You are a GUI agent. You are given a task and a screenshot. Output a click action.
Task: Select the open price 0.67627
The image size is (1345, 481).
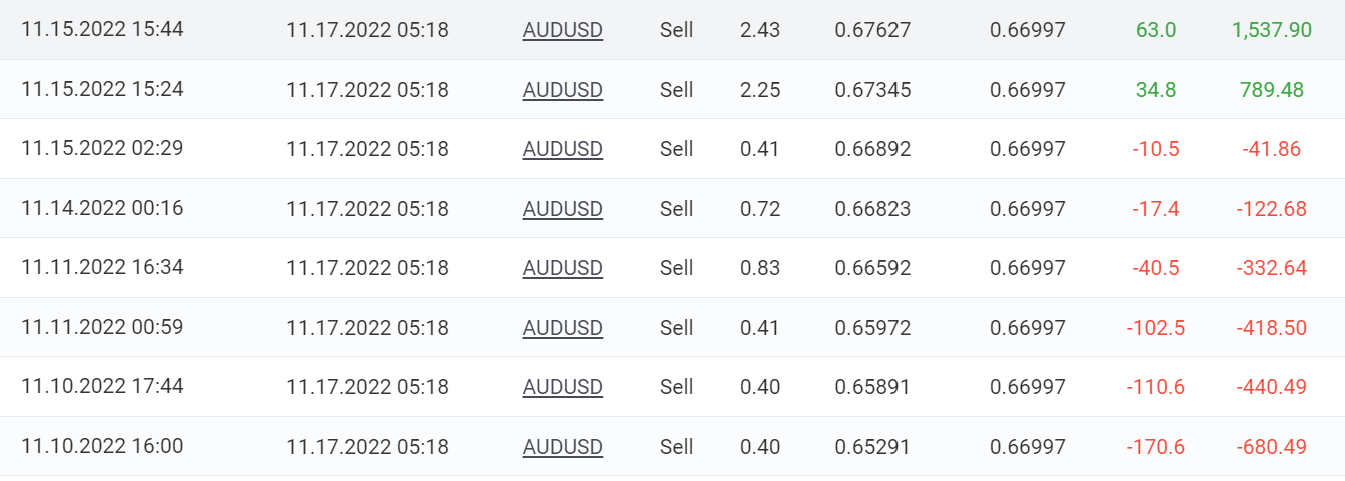pos(873,30)
